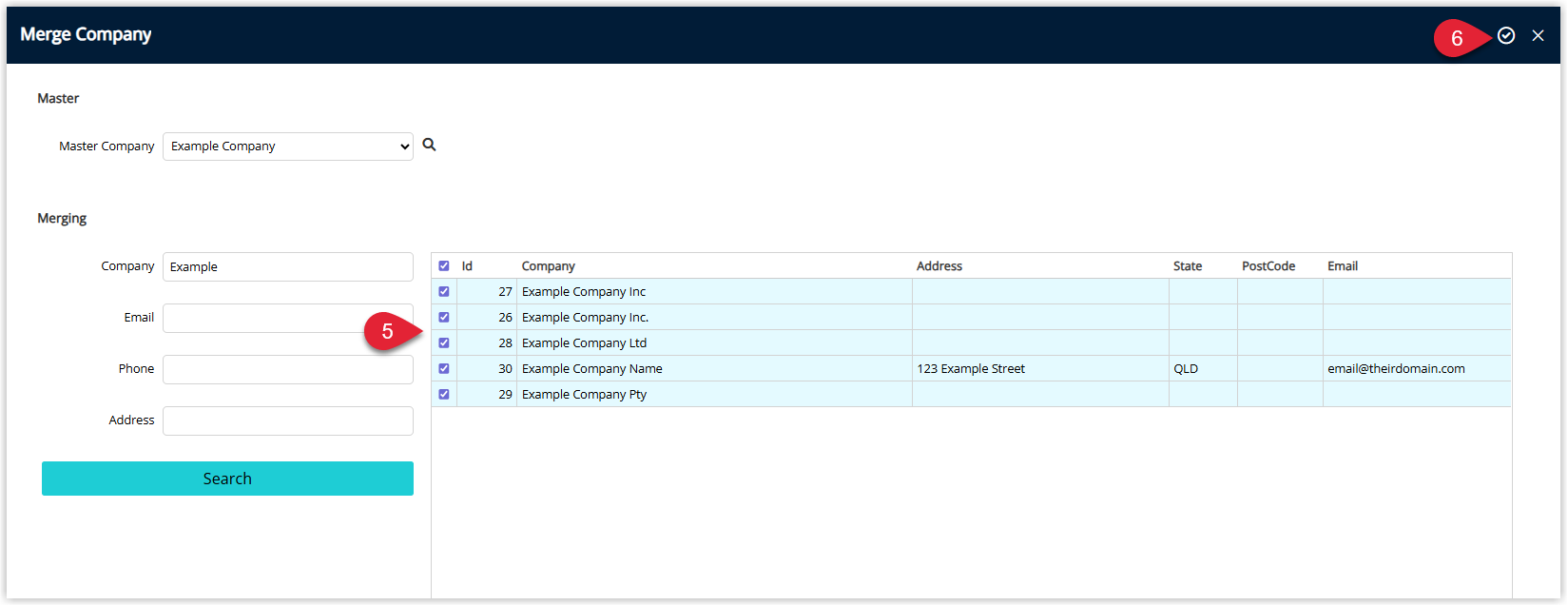Select Example Company Inc name cell
The width and height of the screenshot is (1568, 606).
(714, 292)
